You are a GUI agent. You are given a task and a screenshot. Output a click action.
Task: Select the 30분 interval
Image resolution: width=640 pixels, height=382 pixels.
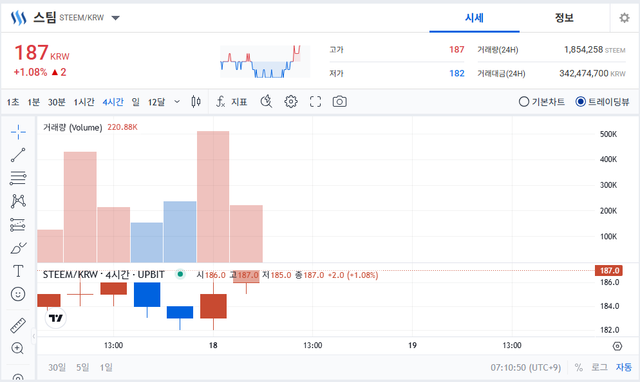click(57, 102)
